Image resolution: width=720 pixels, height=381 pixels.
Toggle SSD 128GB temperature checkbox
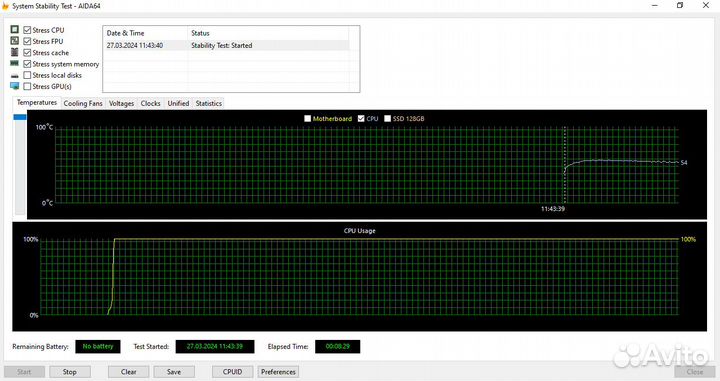[x=388, y=118]
